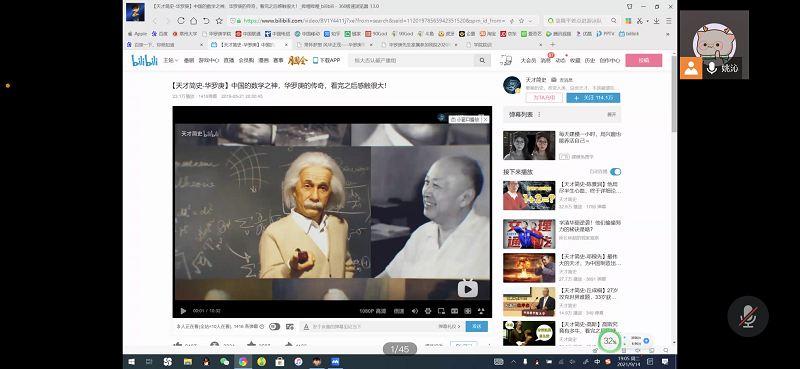Open the WeChat icon in the taskbar
This screenshot has height=369, width=800.
point(224,361)
